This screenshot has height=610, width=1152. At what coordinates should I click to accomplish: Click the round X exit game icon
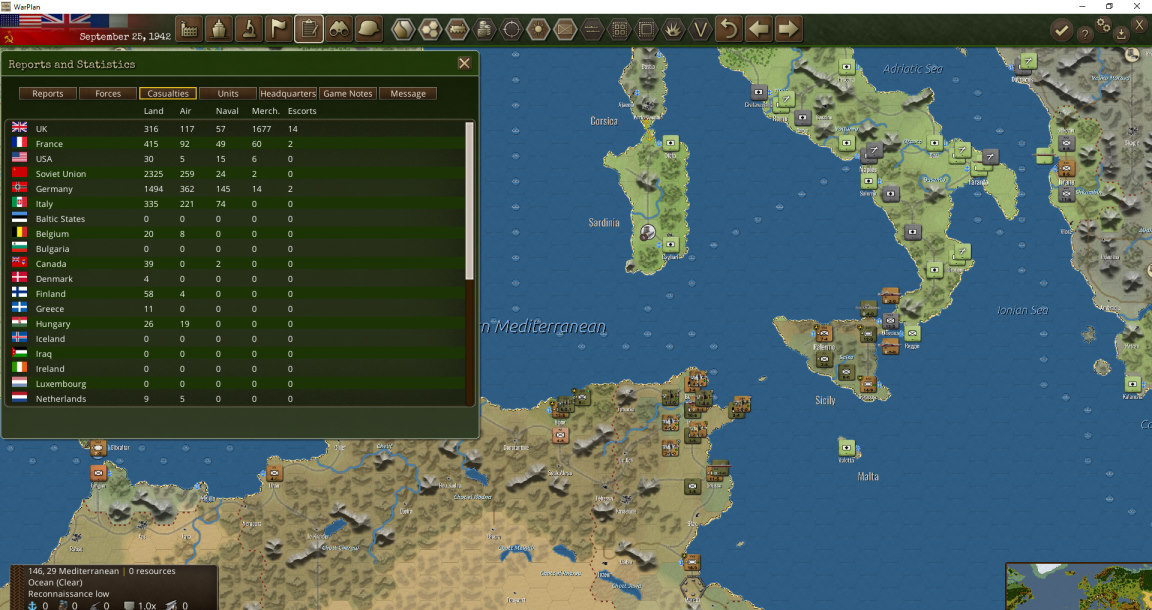coord(1140,24)
